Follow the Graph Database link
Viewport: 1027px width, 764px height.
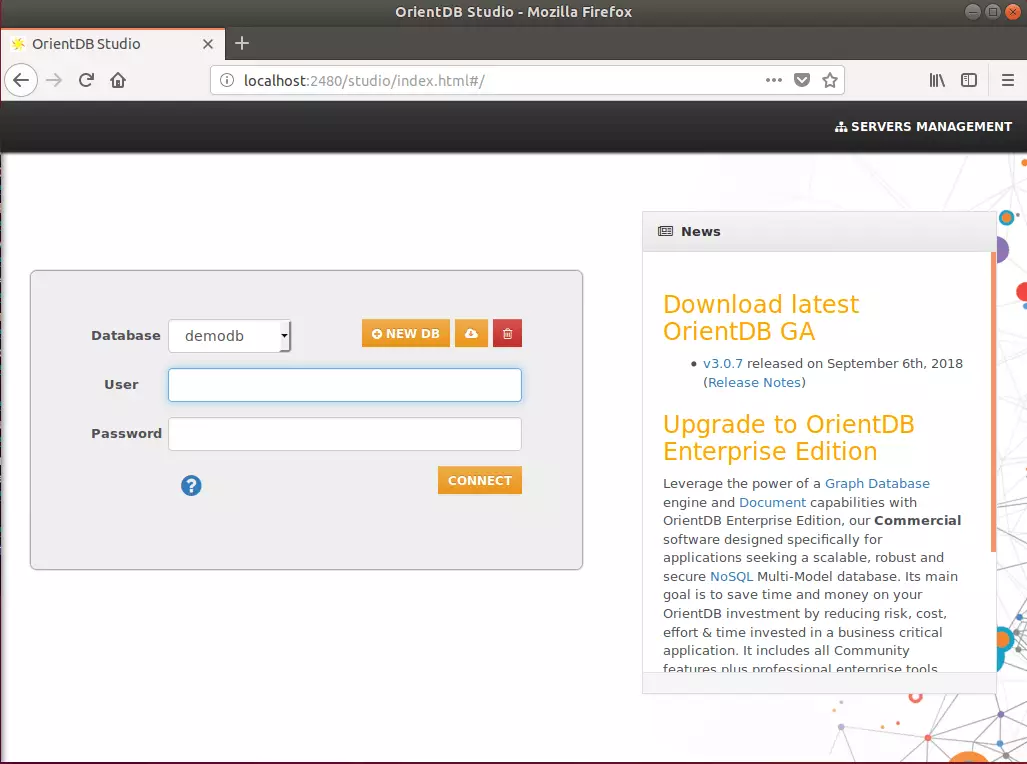click(877, 484)
